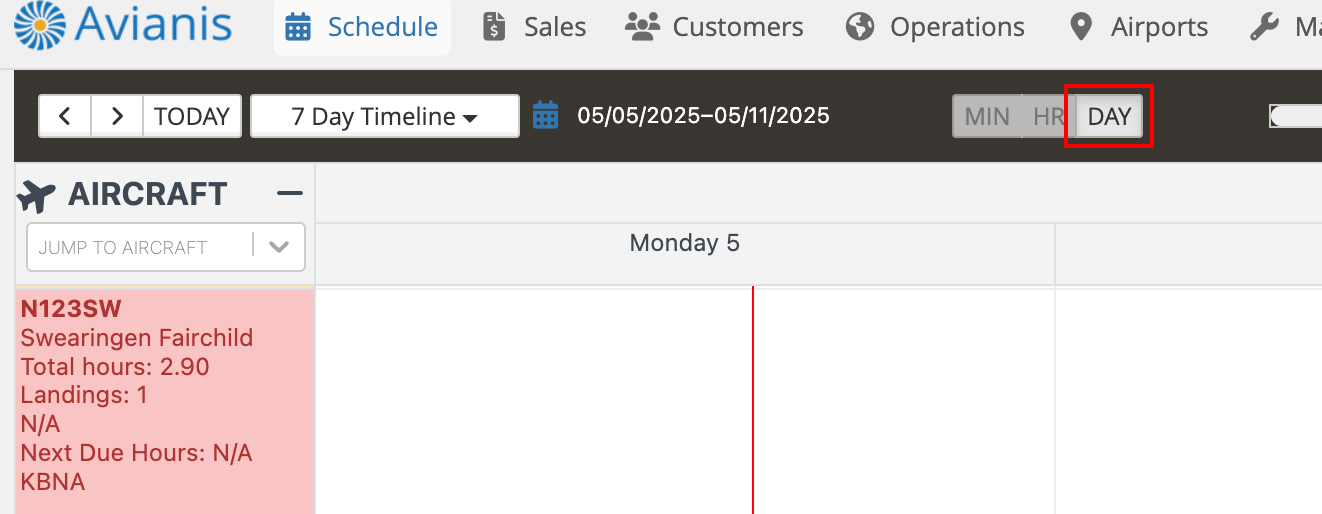This screenshot has height=514, width=1322.
Task: Collapse the AIRCRAFT panel with minus
Action: [290, 193]
